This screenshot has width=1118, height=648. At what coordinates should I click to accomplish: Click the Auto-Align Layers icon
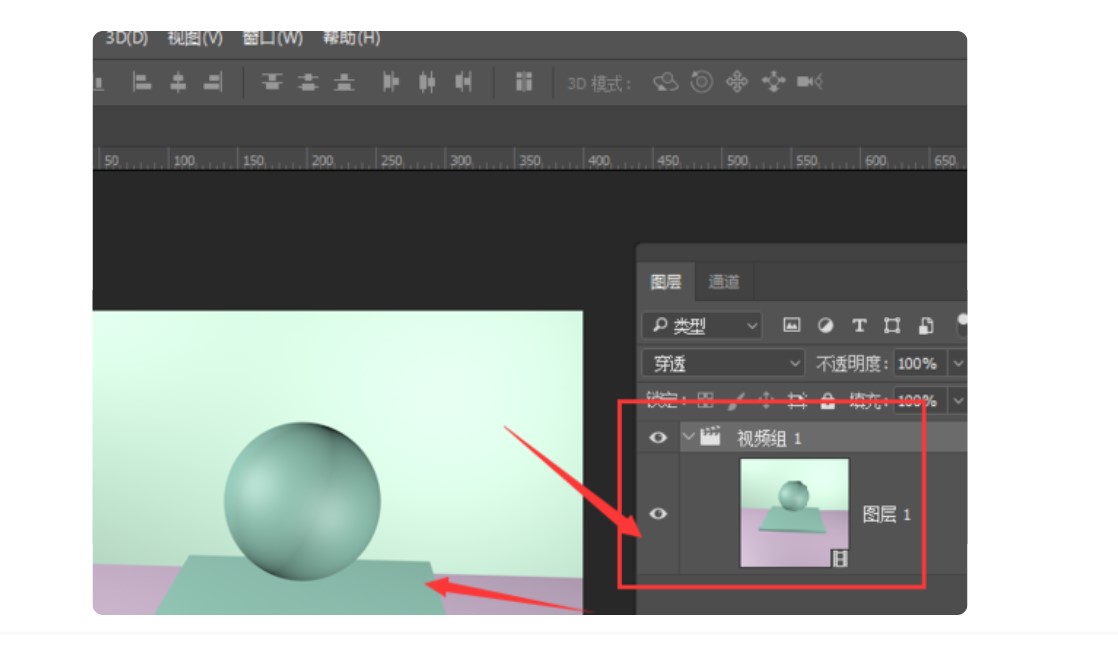[x=524, y=82]
